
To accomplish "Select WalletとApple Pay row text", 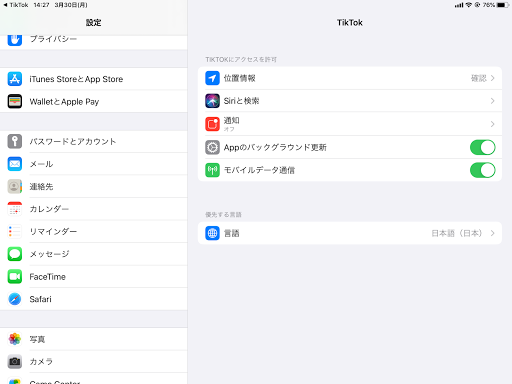I will tap(64, 102).
